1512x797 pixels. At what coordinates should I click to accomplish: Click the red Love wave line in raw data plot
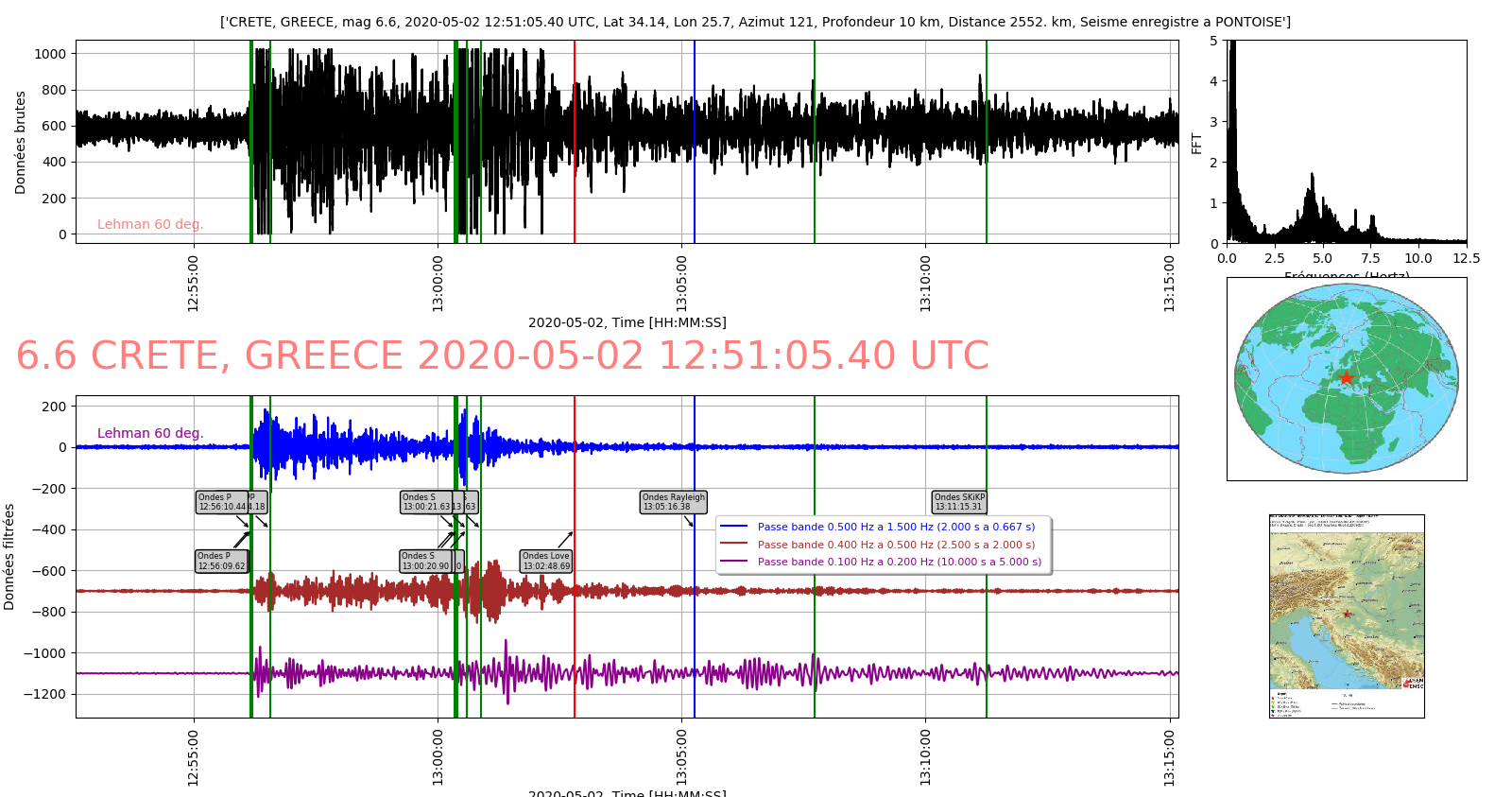(x=575, y=142)
